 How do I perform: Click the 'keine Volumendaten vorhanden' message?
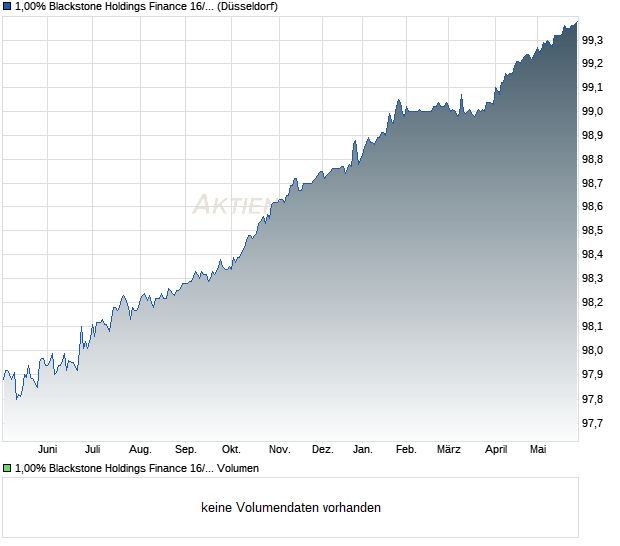point(291,508)
